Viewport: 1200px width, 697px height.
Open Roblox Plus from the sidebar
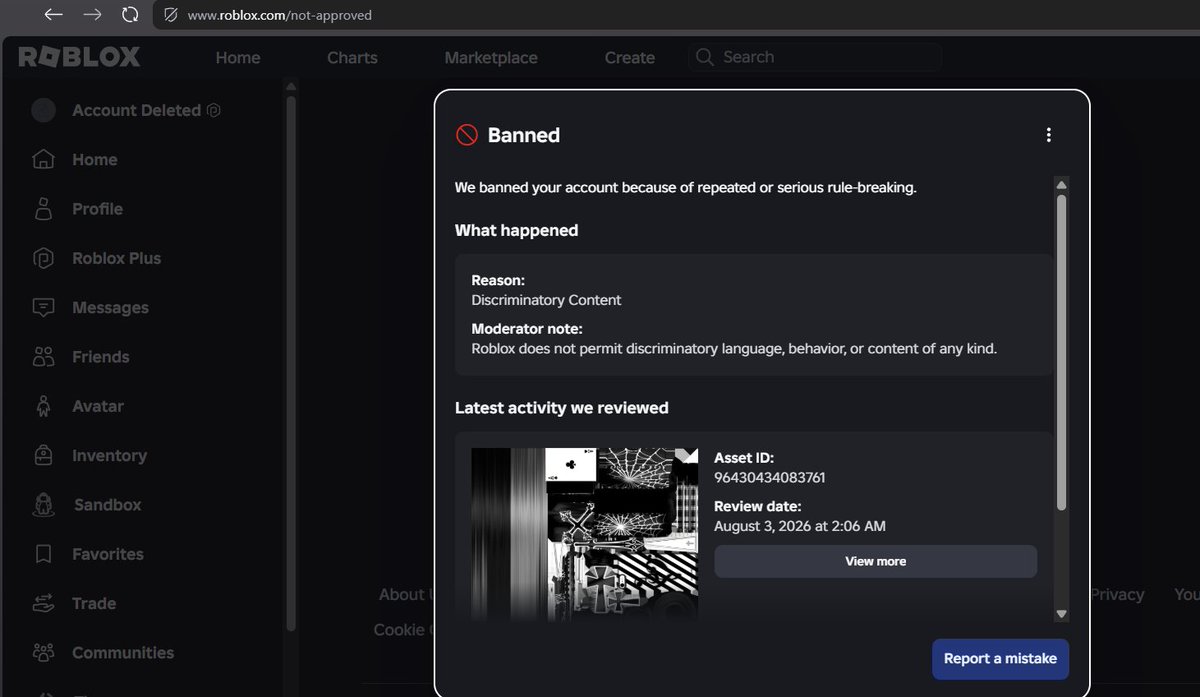coord(116,258)
